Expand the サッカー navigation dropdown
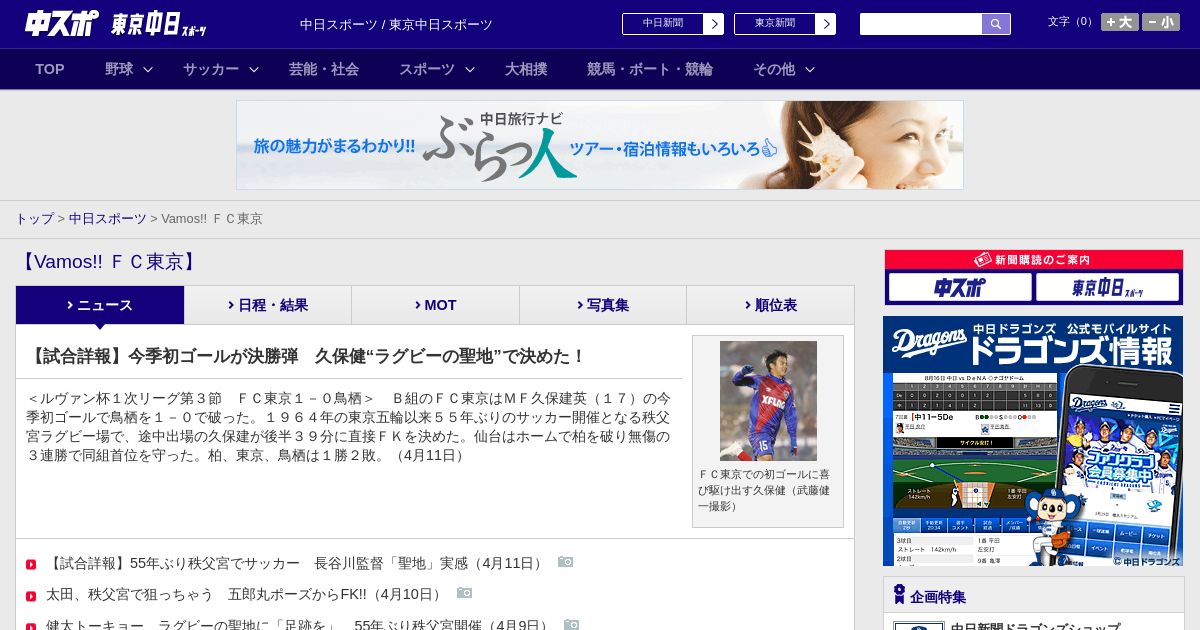Viewport: 1200px width, 630px height. point(221,69)
